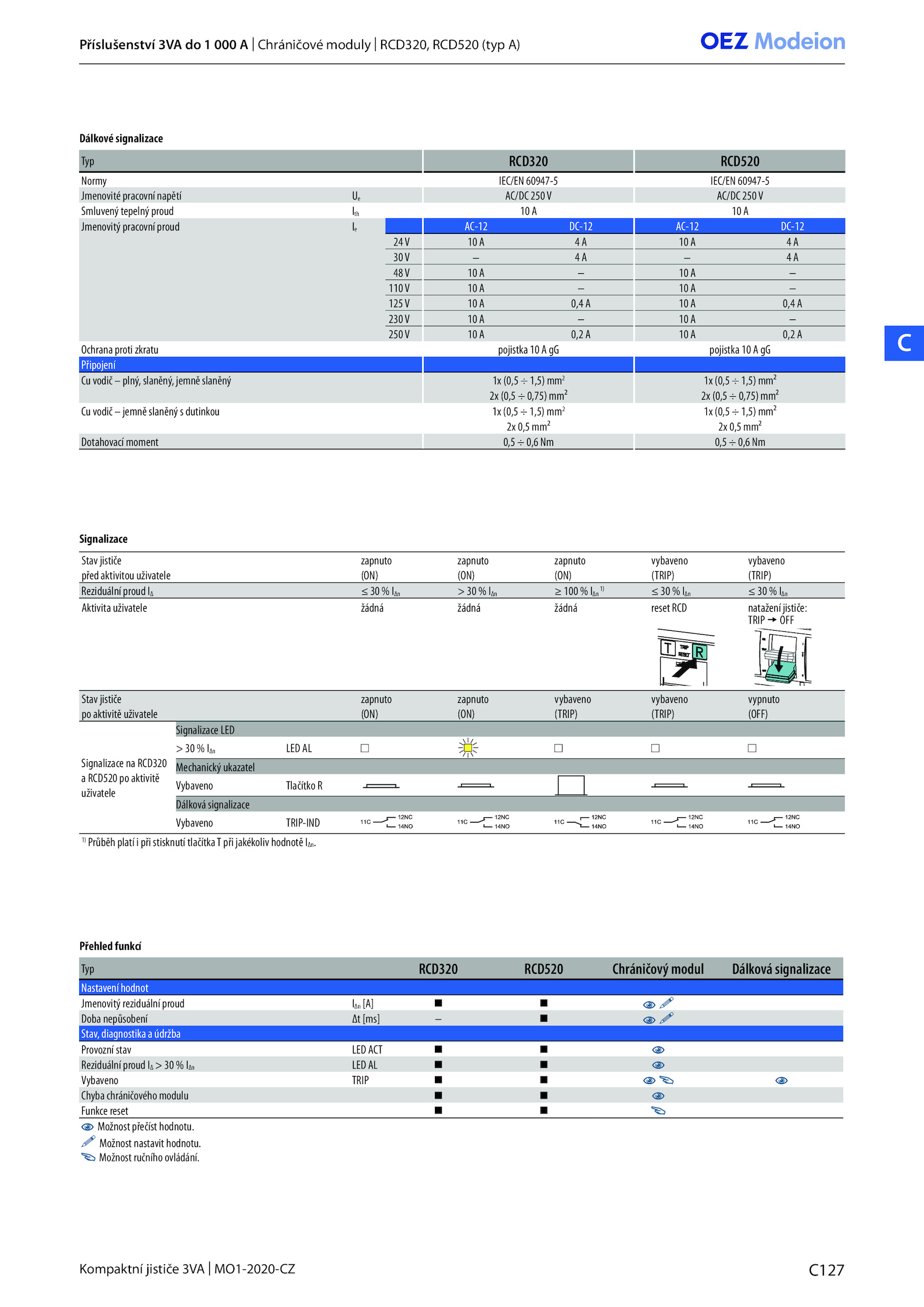Viewport: 924px width, 1307px height.
Task: Click Chráničový modul eye icon in TRIP row
Action: (649, 1081)
